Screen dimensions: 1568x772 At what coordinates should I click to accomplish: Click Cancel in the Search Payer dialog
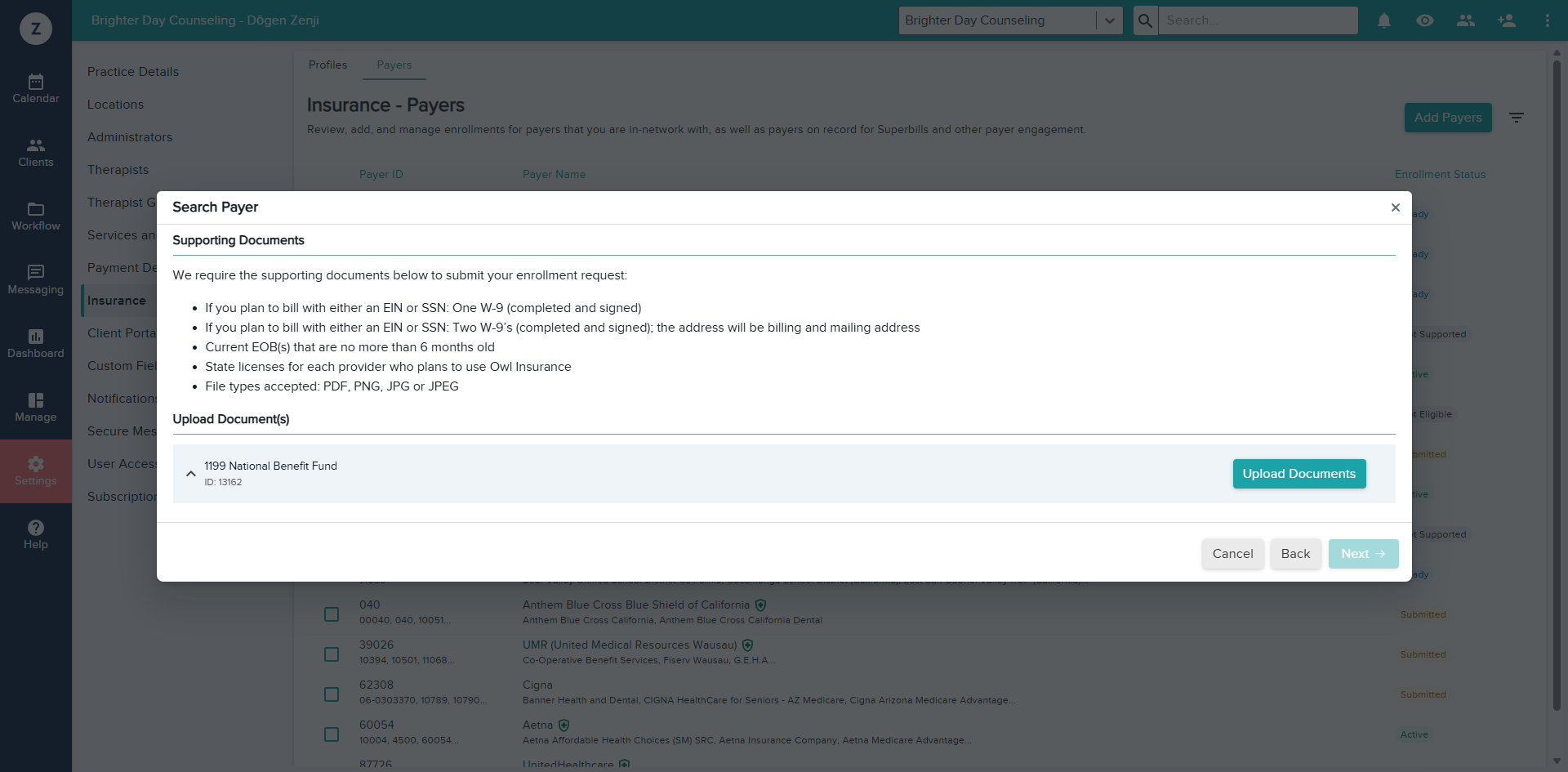pyautogui.click(x=1233, y=554)
